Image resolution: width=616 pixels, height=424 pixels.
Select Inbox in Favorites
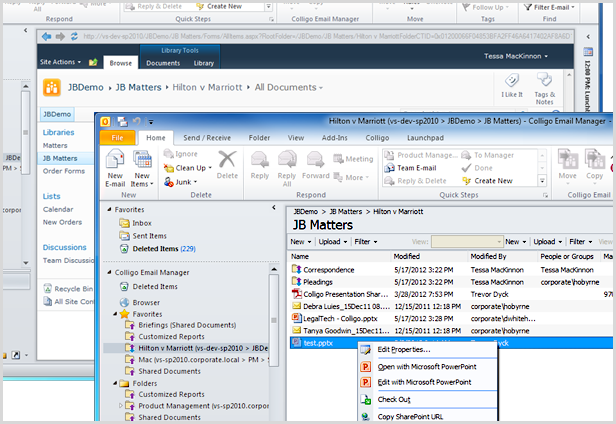click(136, 223)
